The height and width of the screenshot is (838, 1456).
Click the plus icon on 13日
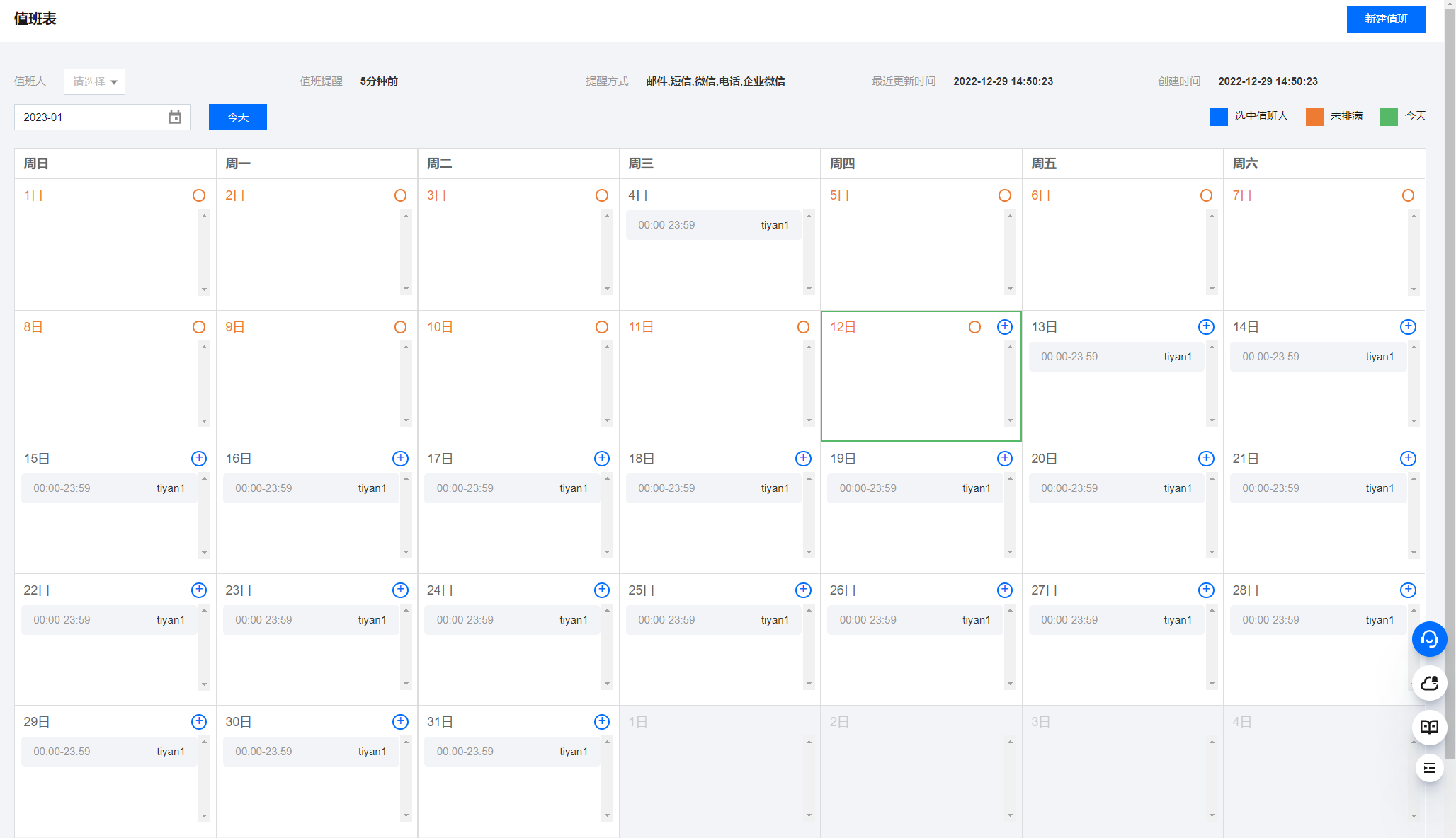click(x=1206, y=326)
